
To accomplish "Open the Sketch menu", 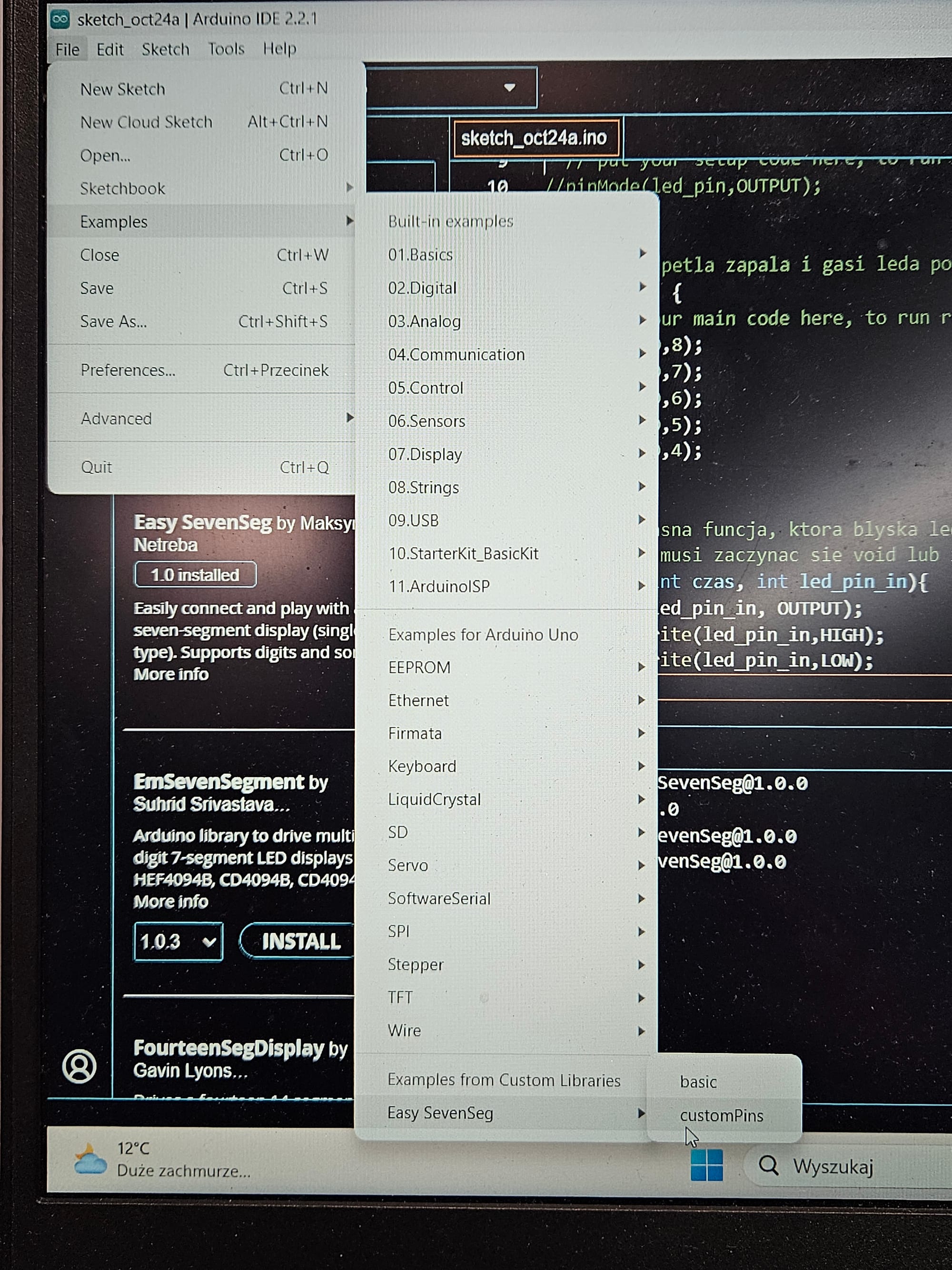I will 165,50.
